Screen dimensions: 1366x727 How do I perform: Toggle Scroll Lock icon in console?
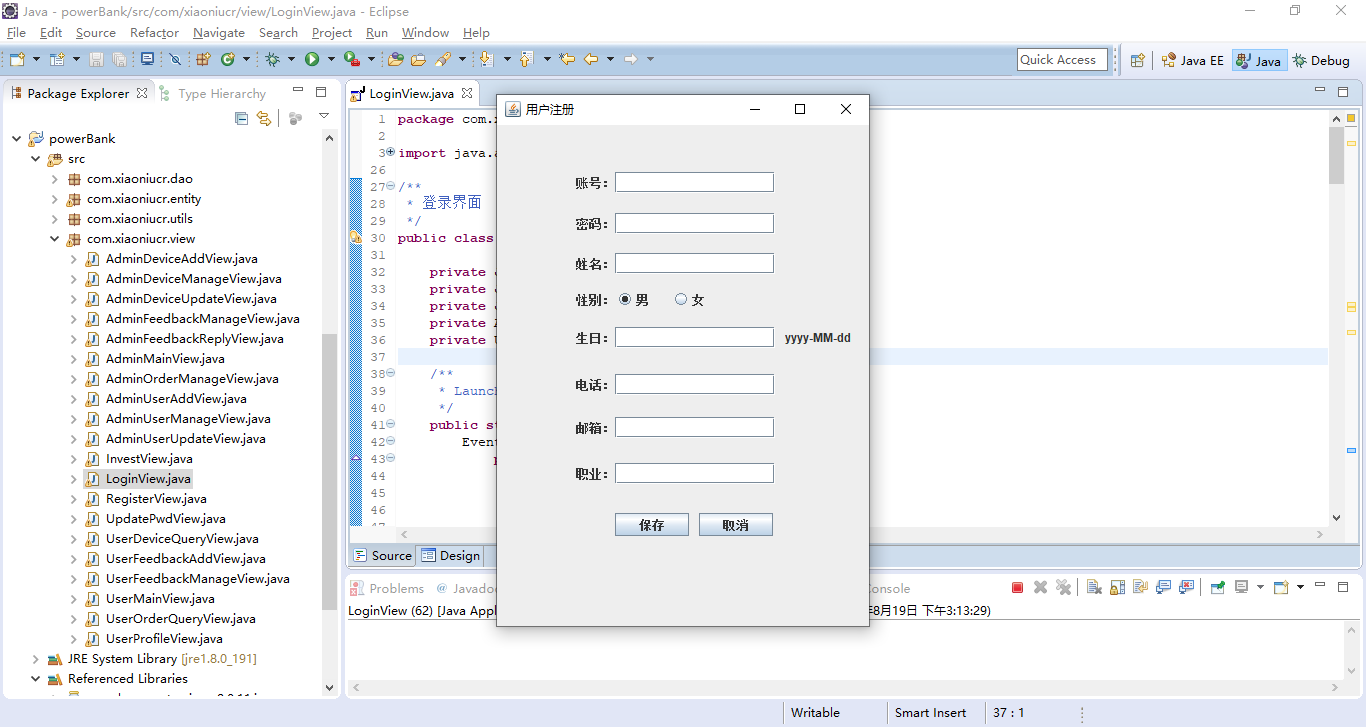(x=1117, y=588)
